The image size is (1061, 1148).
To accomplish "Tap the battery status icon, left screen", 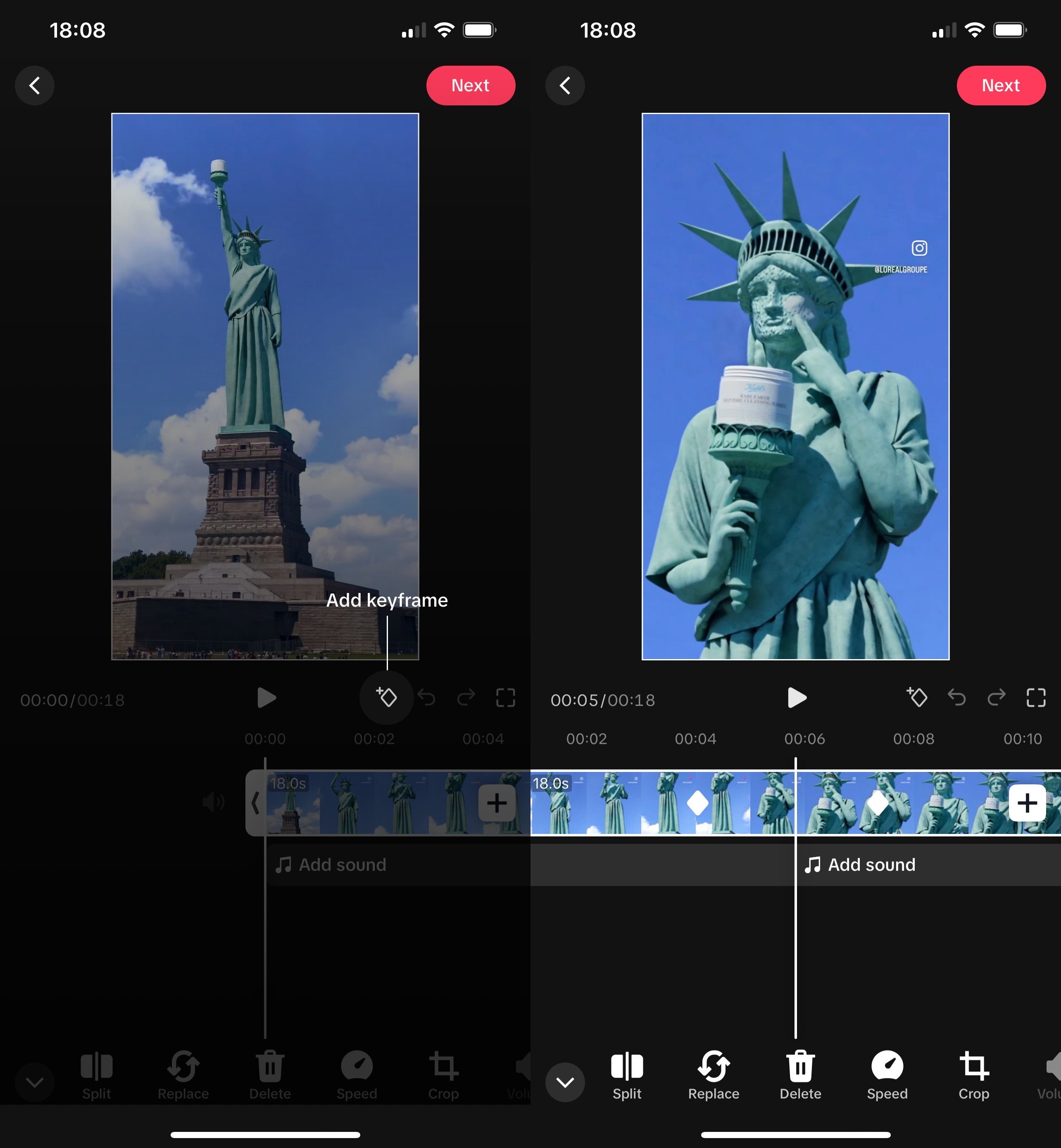I will tap(480, 30).
